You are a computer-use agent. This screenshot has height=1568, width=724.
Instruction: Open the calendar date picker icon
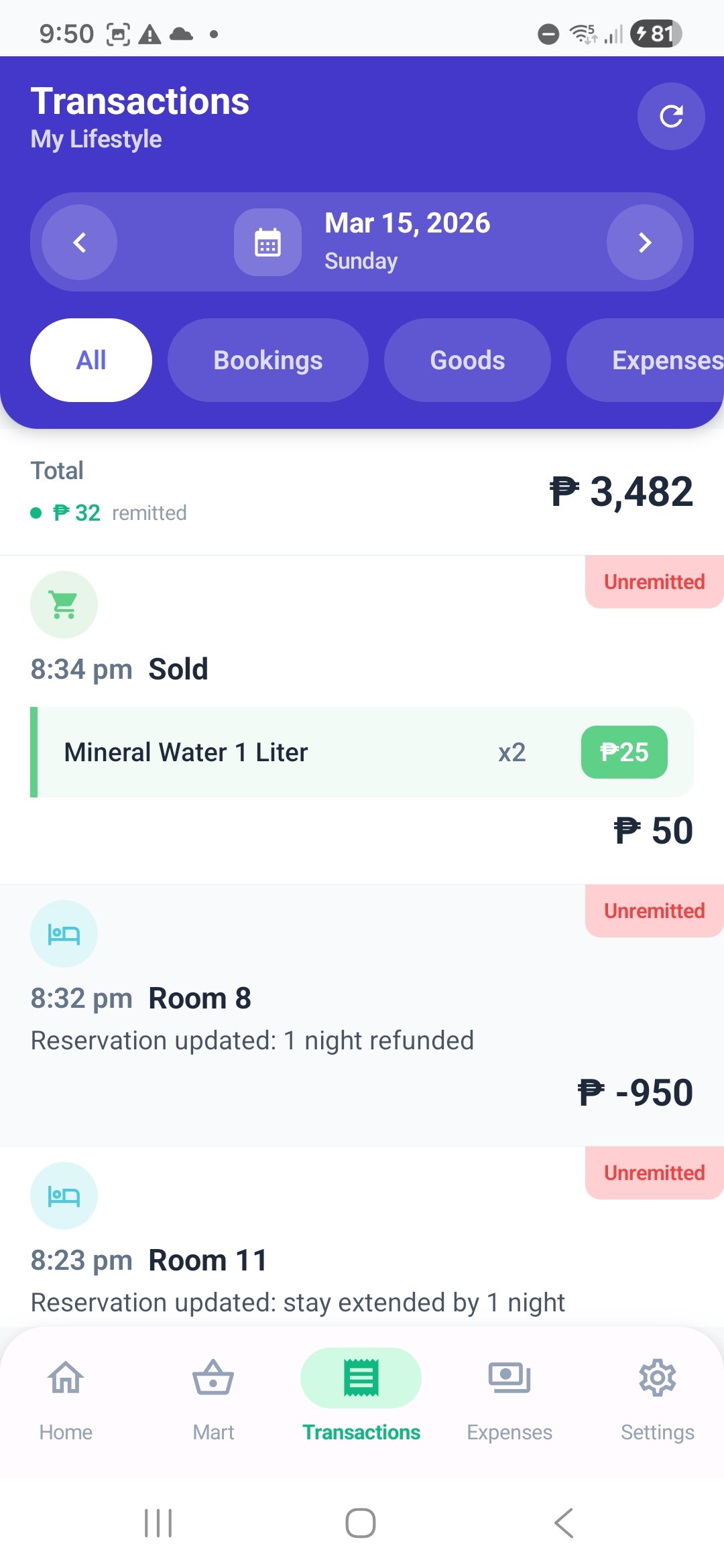click(267, 242)
